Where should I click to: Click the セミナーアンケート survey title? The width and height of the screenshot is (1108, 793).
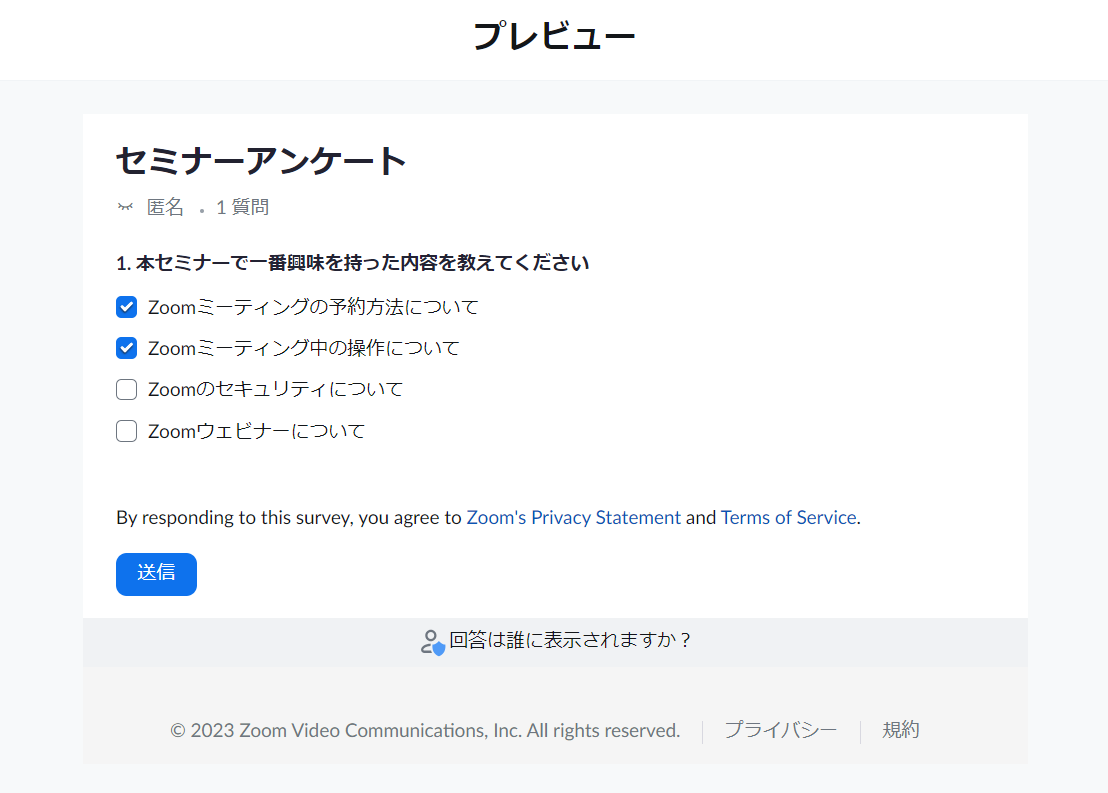coord(261,160)
